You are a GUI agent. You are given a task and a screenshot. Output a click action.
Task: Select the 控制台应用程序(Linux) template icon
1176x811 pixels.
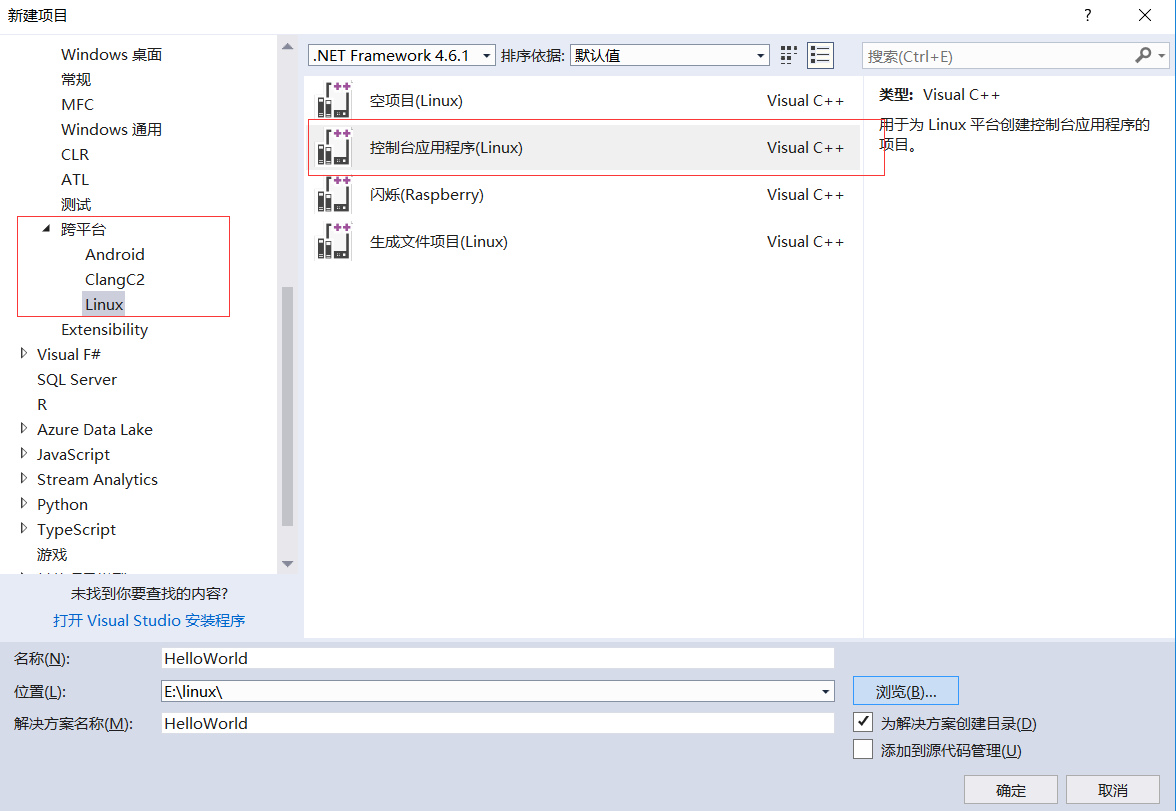333,147
